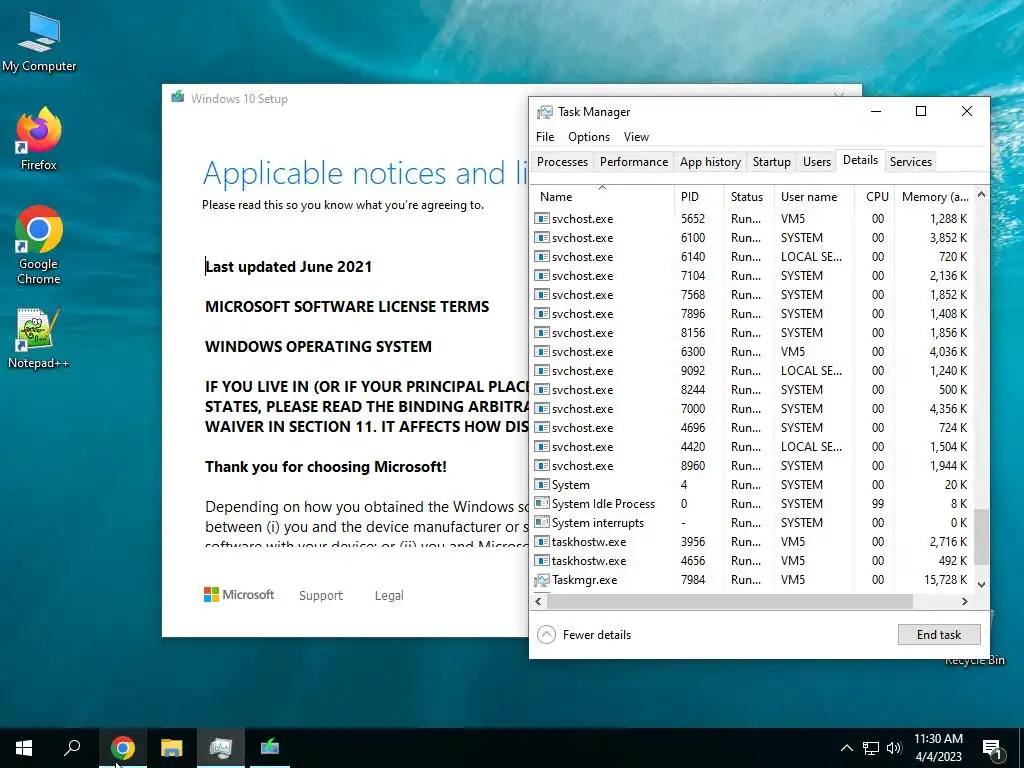This screenshot has height=768, width=1024.
Task: Open the Support link in Setup
Action: (x=321, y=596)
